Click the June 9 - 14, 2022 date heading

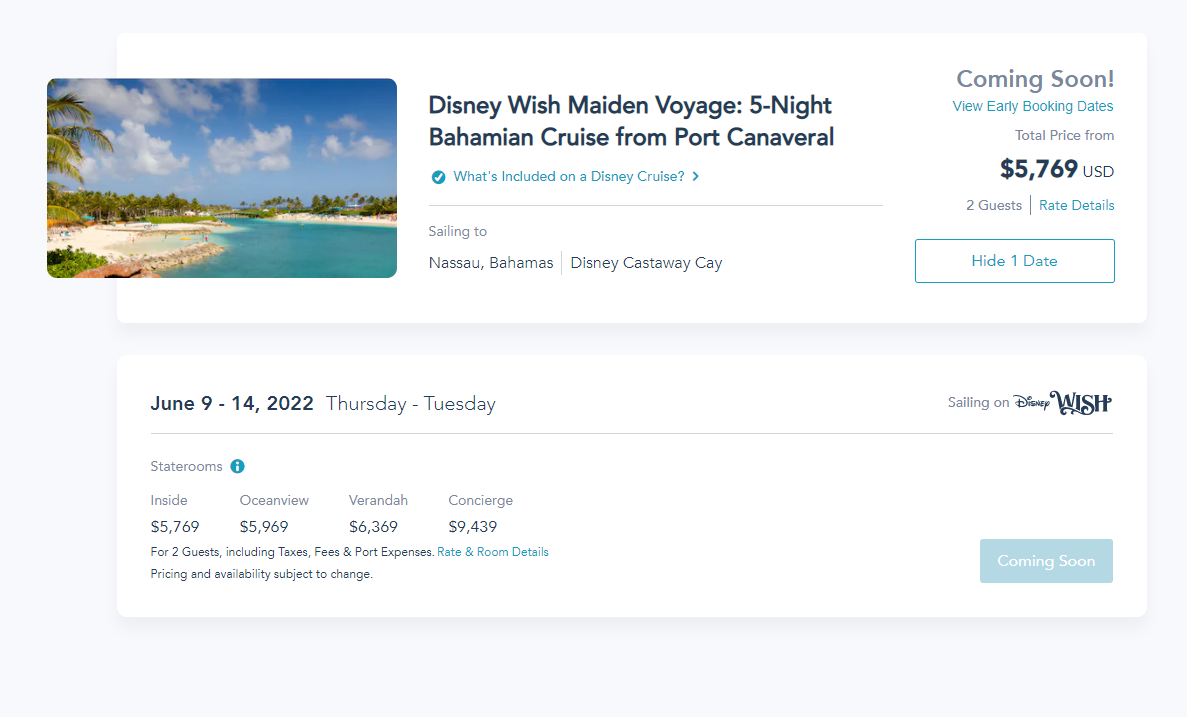[232, 404]
